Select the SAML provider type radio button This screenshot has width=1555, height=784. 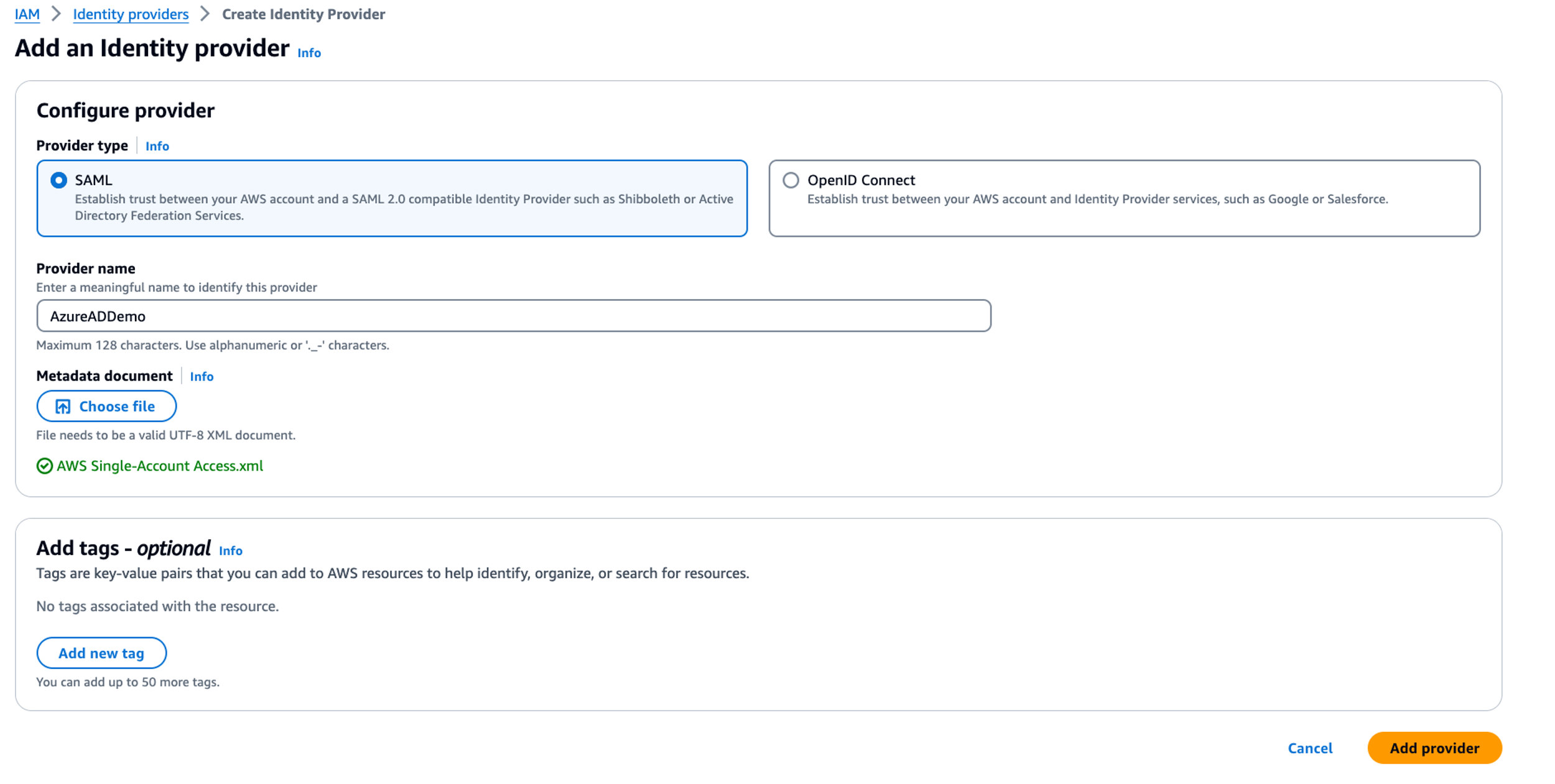(58, 180)
